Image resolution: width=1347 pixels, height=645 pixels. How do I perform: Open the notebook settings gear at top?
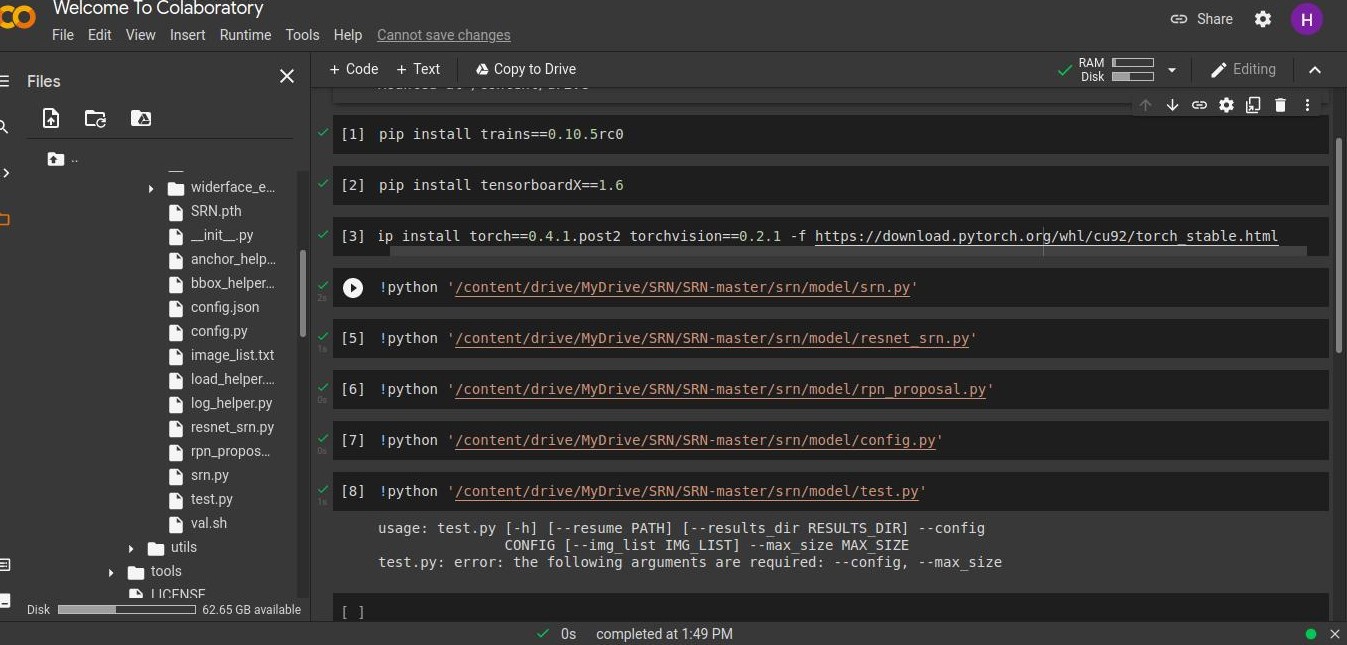[1263, 19]
